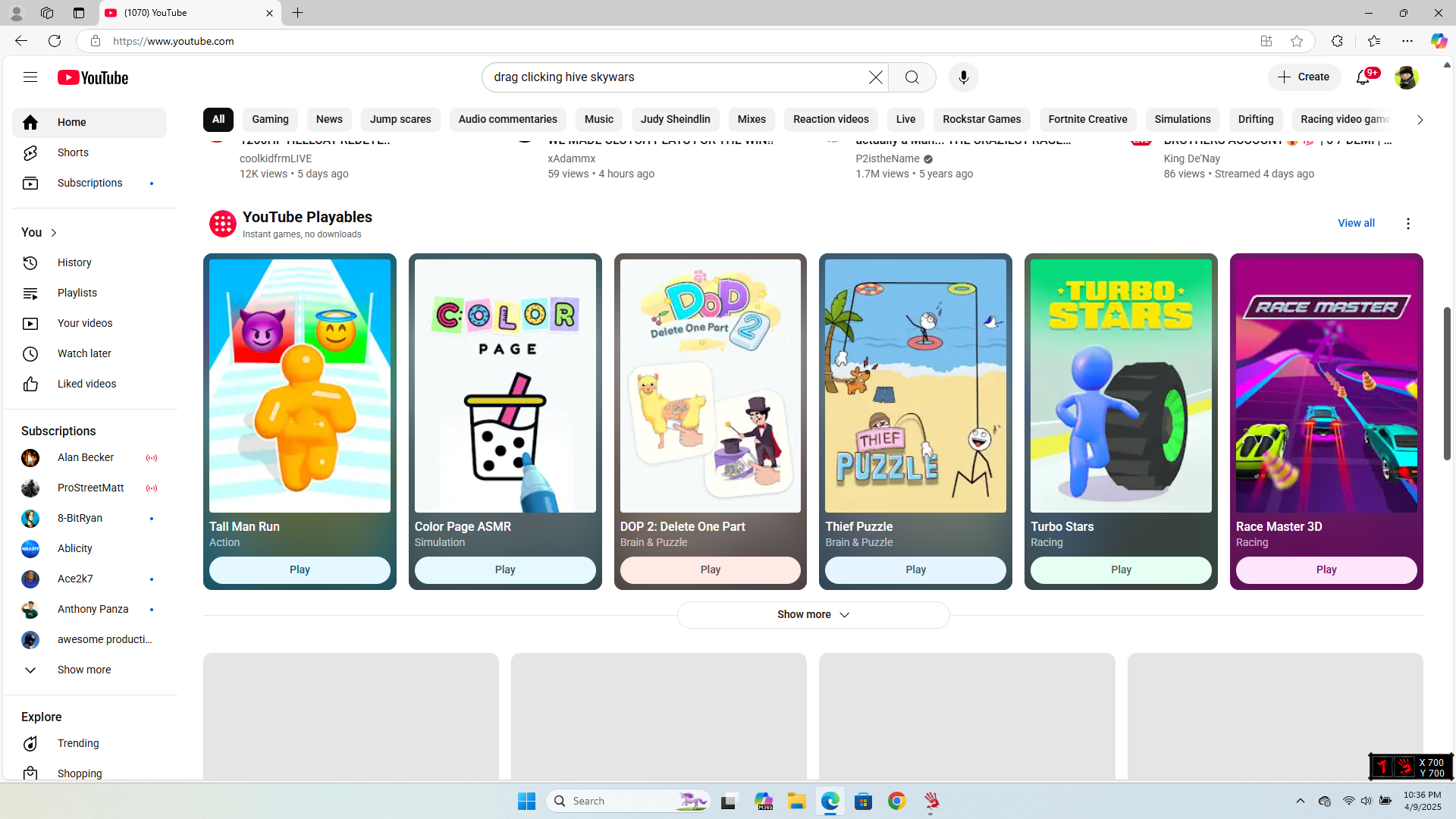The height and width of the screenshot is (819, 1456).
Task: Select the Gaming filter chip
Action: pos(270,119)
